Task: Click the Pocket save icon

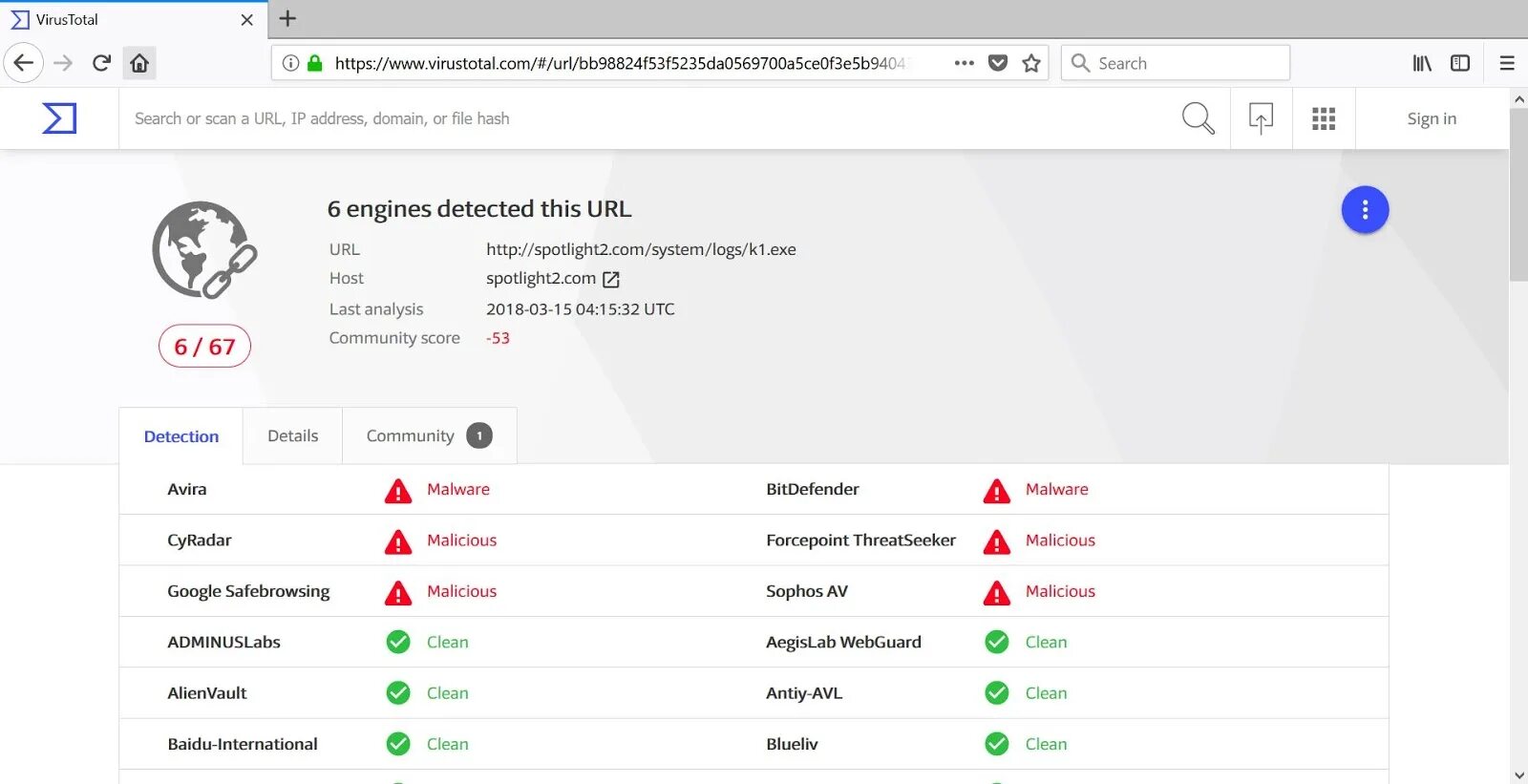Action: [998, 63]
